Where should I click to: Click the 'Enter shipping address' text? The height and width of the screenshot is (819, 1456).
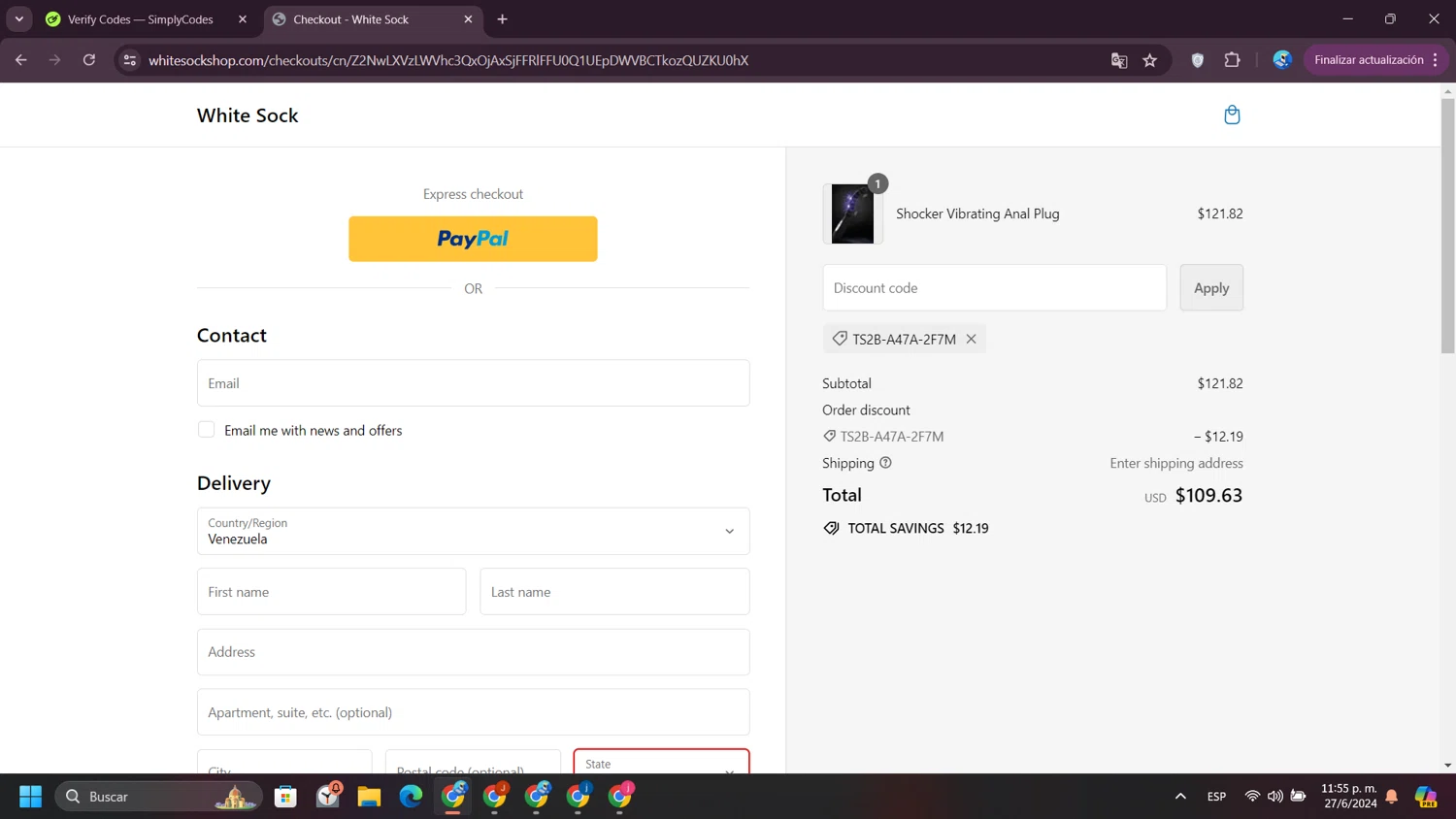(1176, 464)
